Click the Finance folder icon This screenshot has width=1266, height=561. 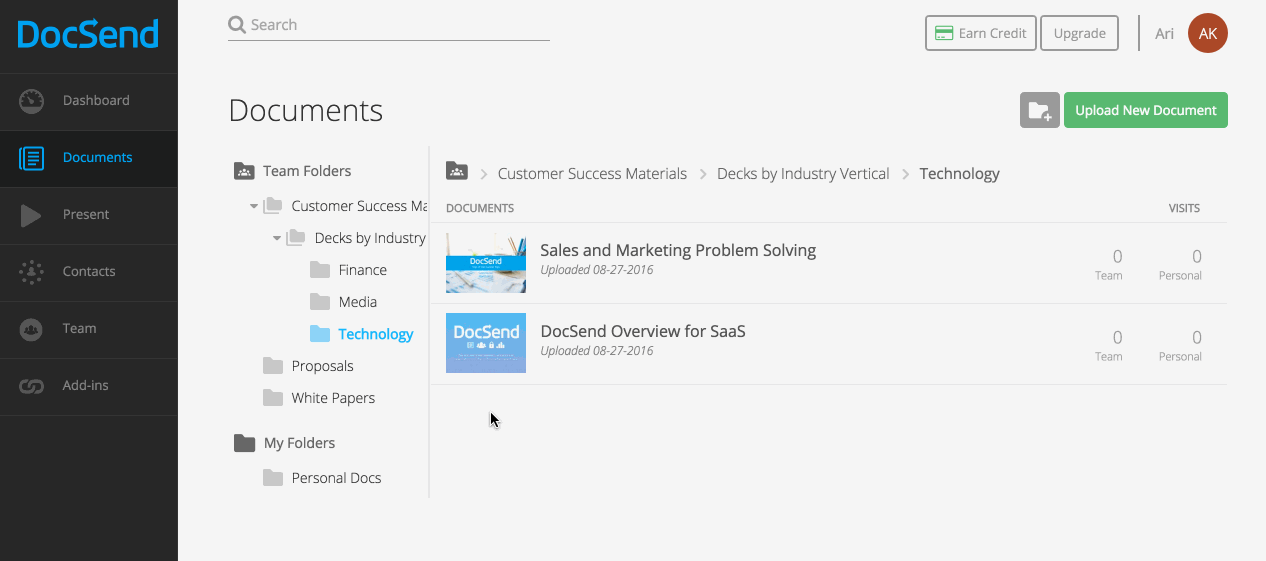coord(320,270)
